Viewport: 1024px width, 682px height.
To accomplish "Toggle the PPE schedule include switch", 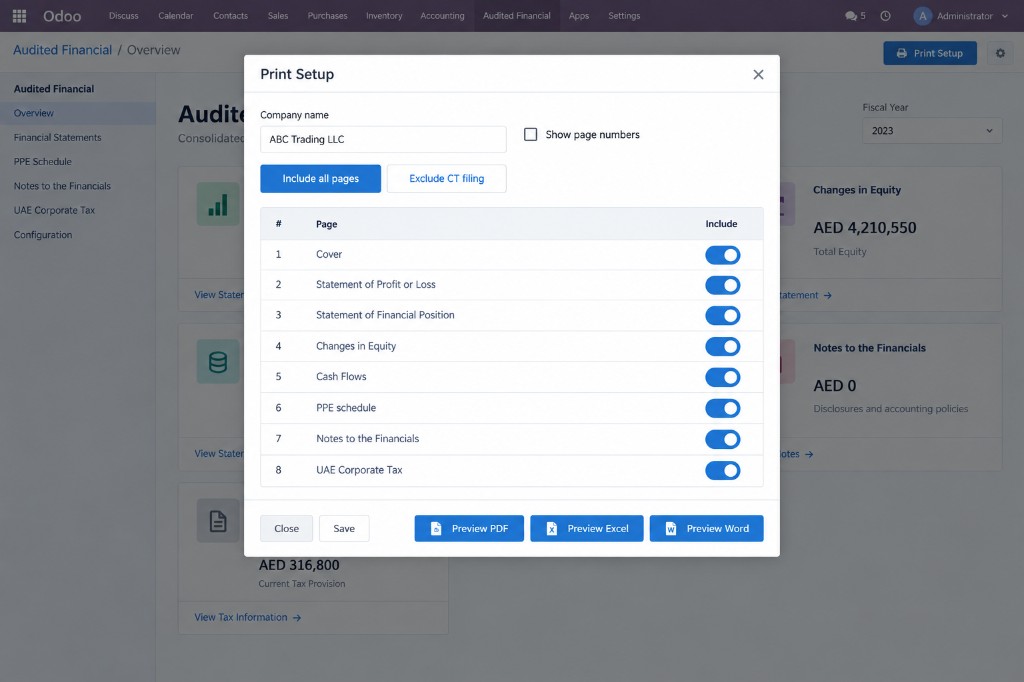I will [x=722, y=408].
